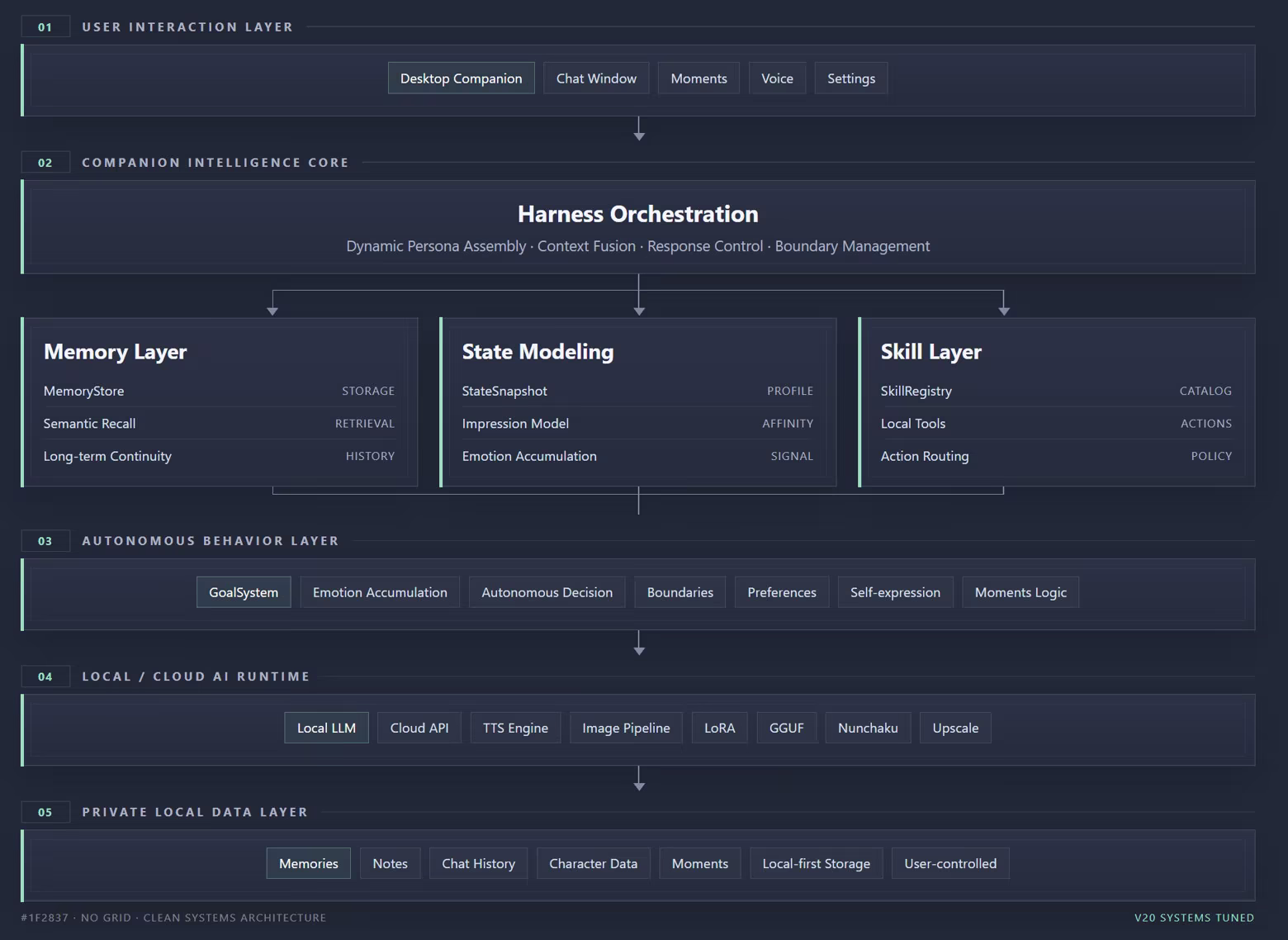Click Moments in Private Local Data Layer
Screen dimensions: 1288x940
[x=699, y=863]
